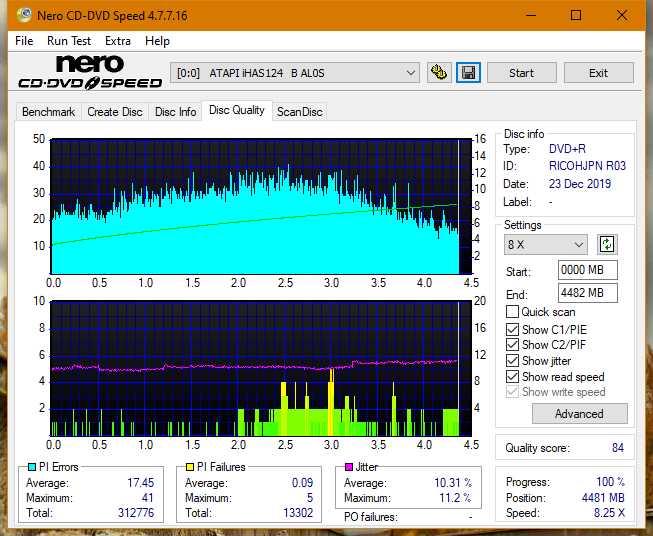Switch to the Benchmark tab
Screen dimensions: 653x536
[48, 112]
